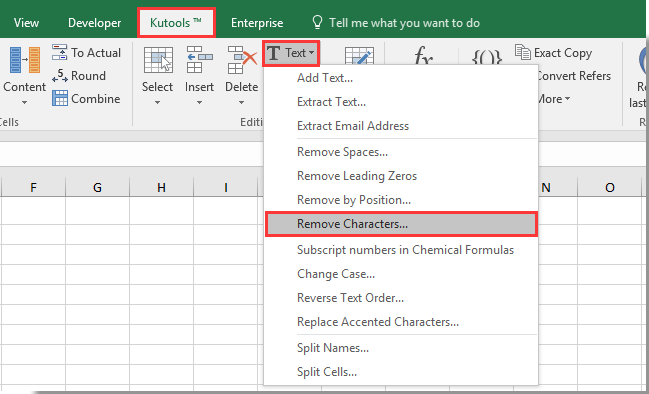
Task: Open the Text dropdown menu
Action: pyautogui.click(x=291, y=53)
